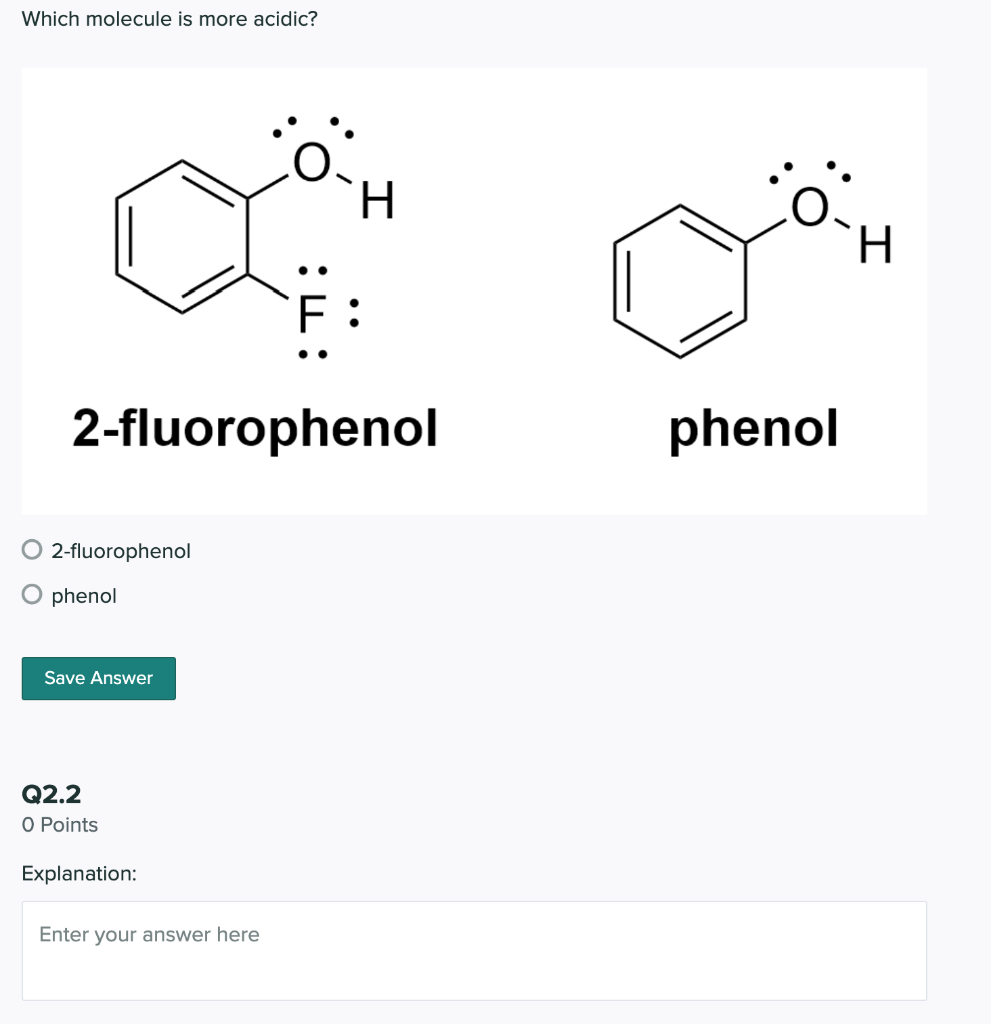Screen dimensions: 991x1024
Task: Click the 0 Points indicator
Action: click(60, 825)
